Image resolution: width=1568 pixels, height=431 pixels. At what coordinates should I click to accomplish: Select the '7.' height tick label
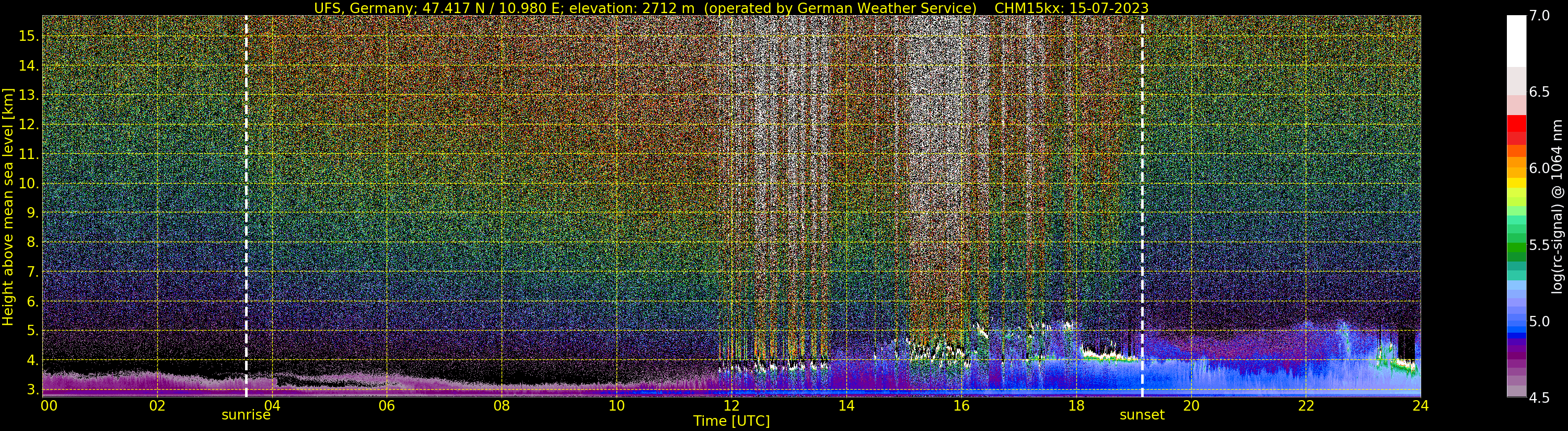click(32, 272)
